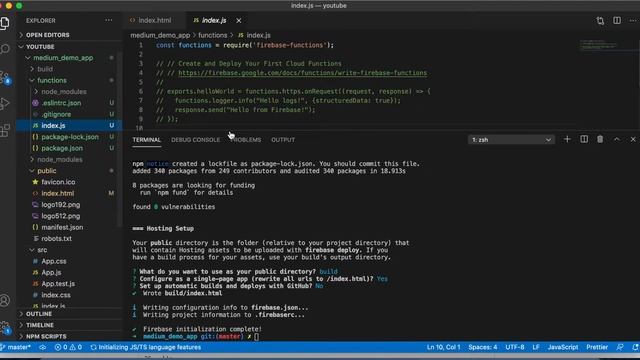Click functions in the breadcrumb
Screen dimensions: 640x360
(x=213, y=36)
